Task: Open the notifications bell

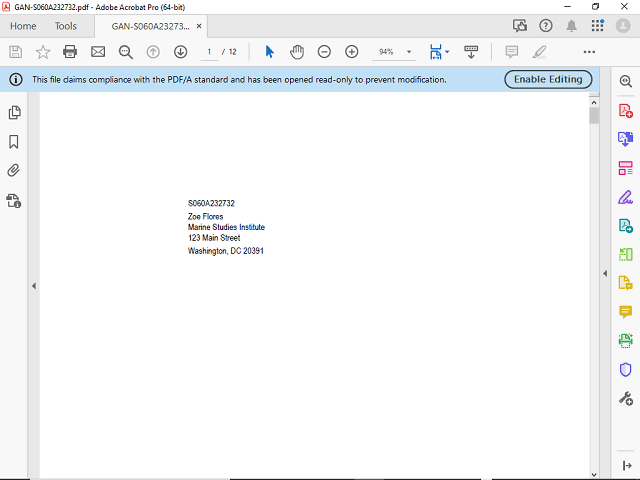Action: (x=571, y=26)
